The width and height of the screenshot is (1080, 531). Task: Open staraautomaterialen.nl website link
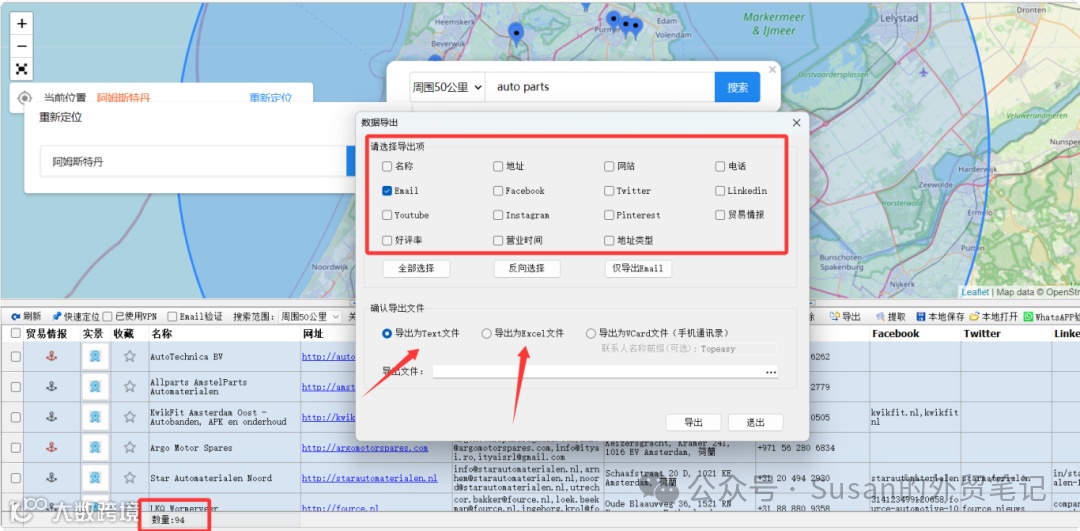pyautogui.click(x=369, y=478)
